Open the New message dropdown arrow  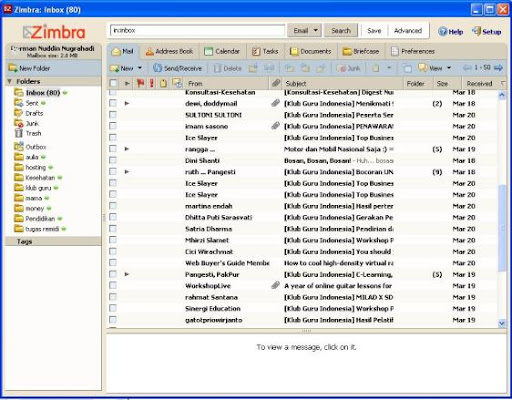[x=140, y=68]
